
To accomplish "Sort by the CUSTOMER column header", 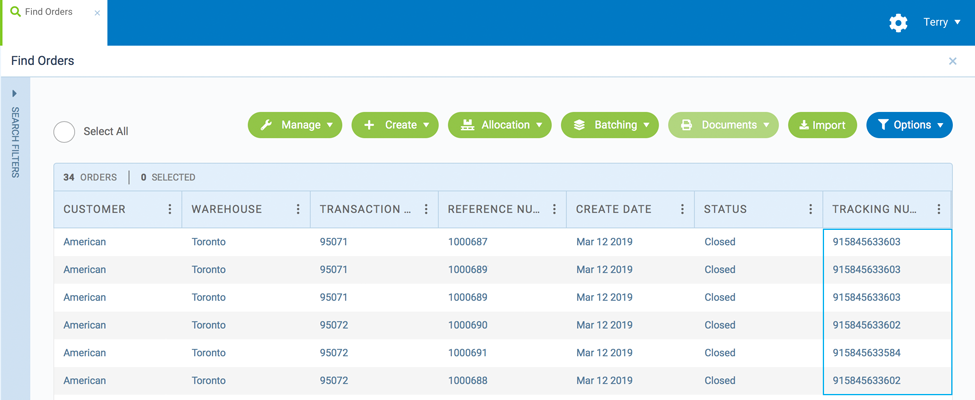I will tap(95, 210).
